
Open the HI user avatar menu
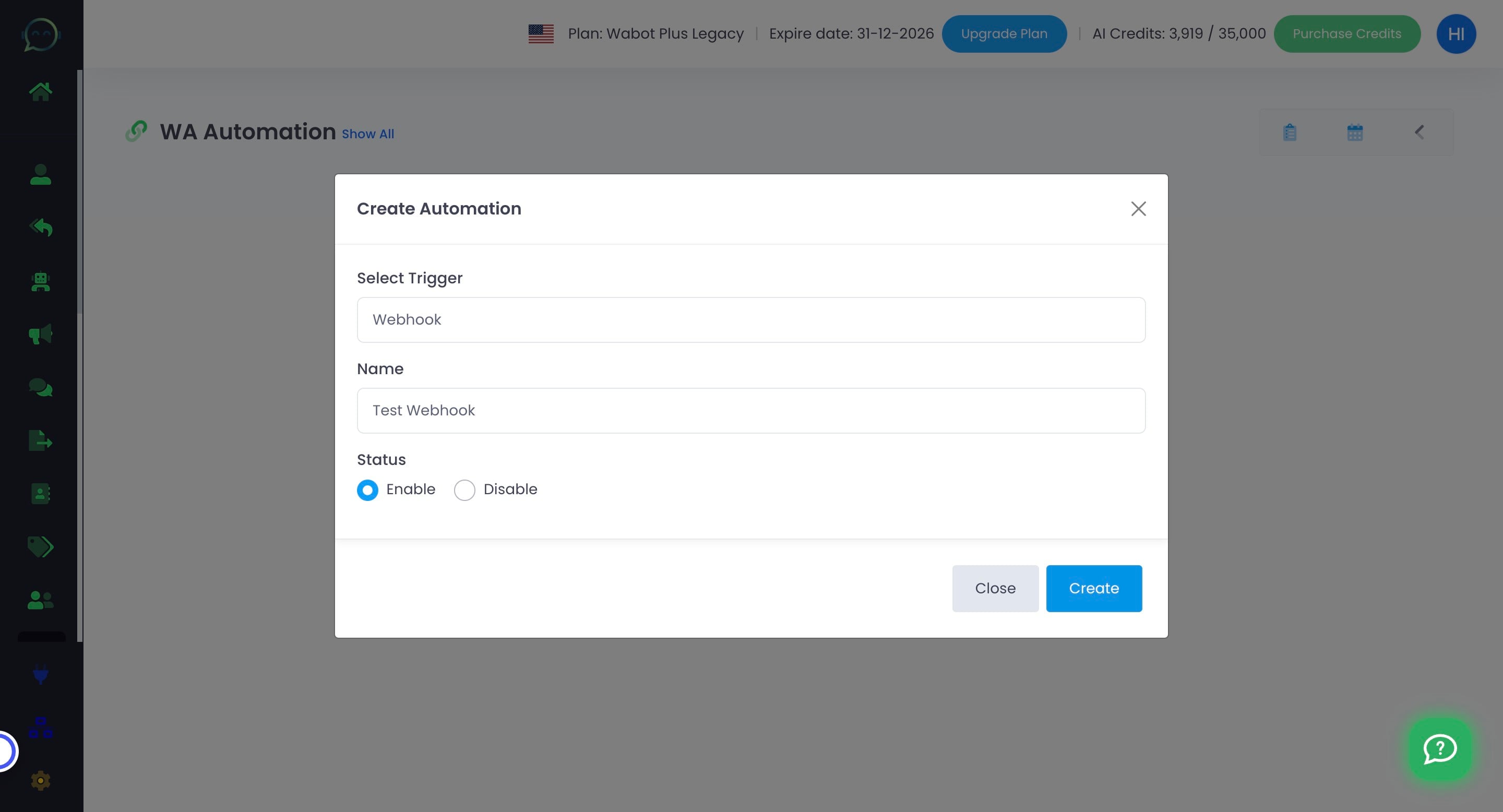click(x=1456, y=34)
